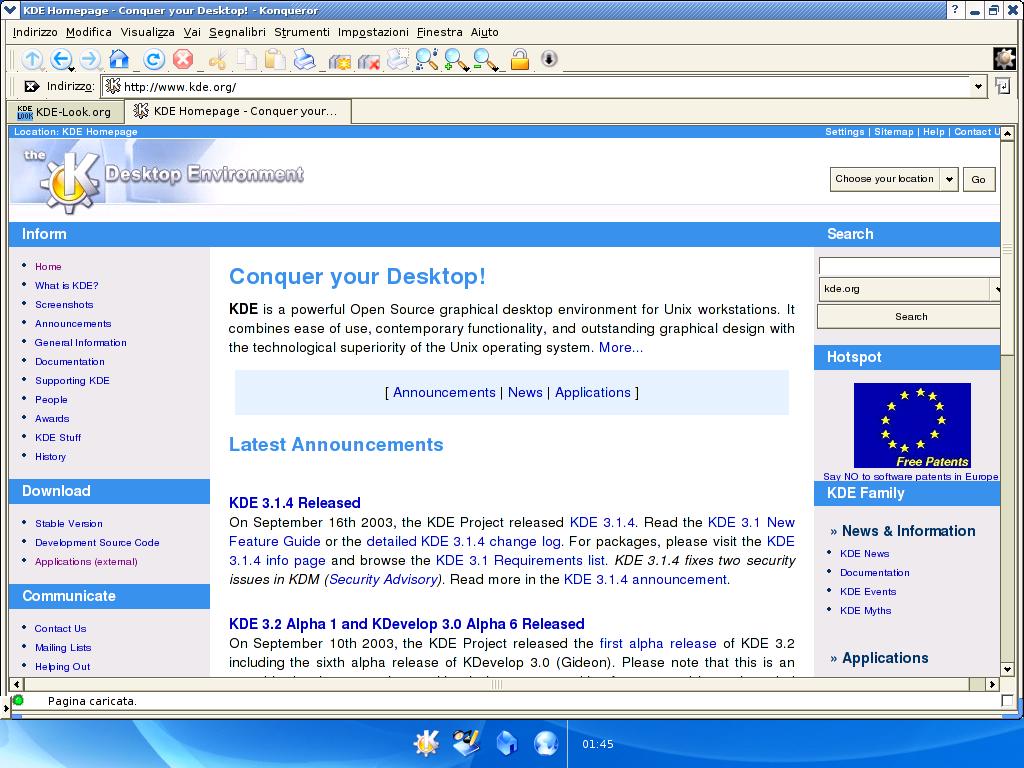Open the 'KDE 3.1.4 Released' headline

(295, 503)
